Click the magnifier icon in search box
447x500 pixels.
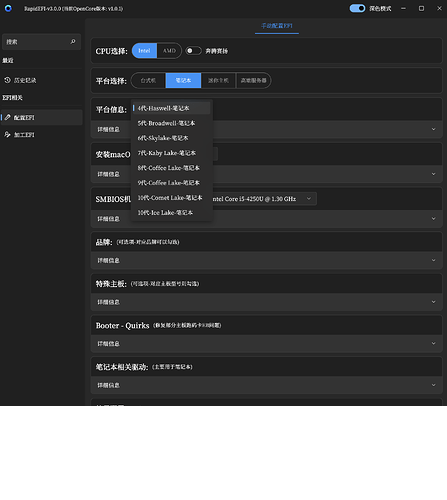[x=73, y=42]
